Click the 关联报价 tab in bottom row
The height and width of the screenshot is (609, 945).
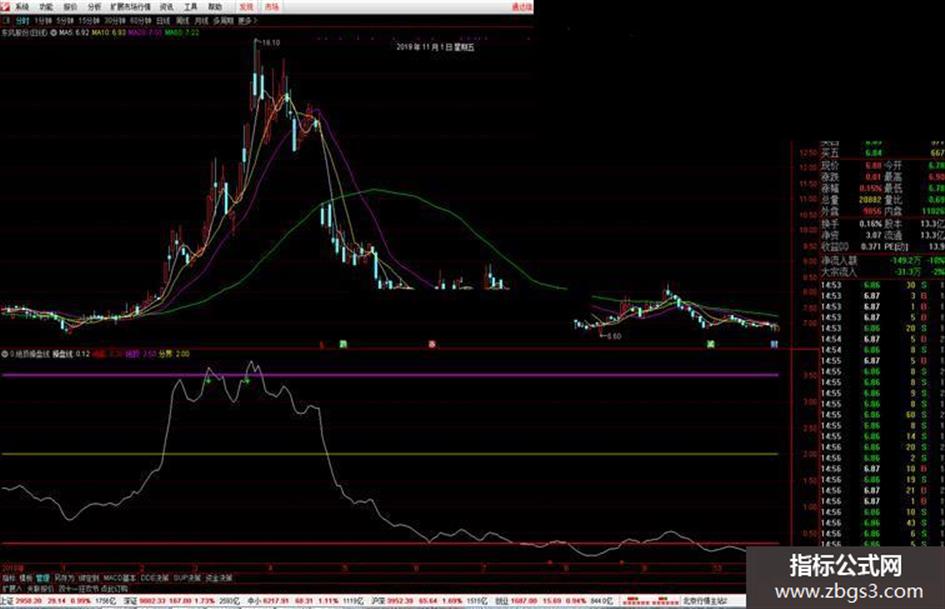[x=40, y=588]
